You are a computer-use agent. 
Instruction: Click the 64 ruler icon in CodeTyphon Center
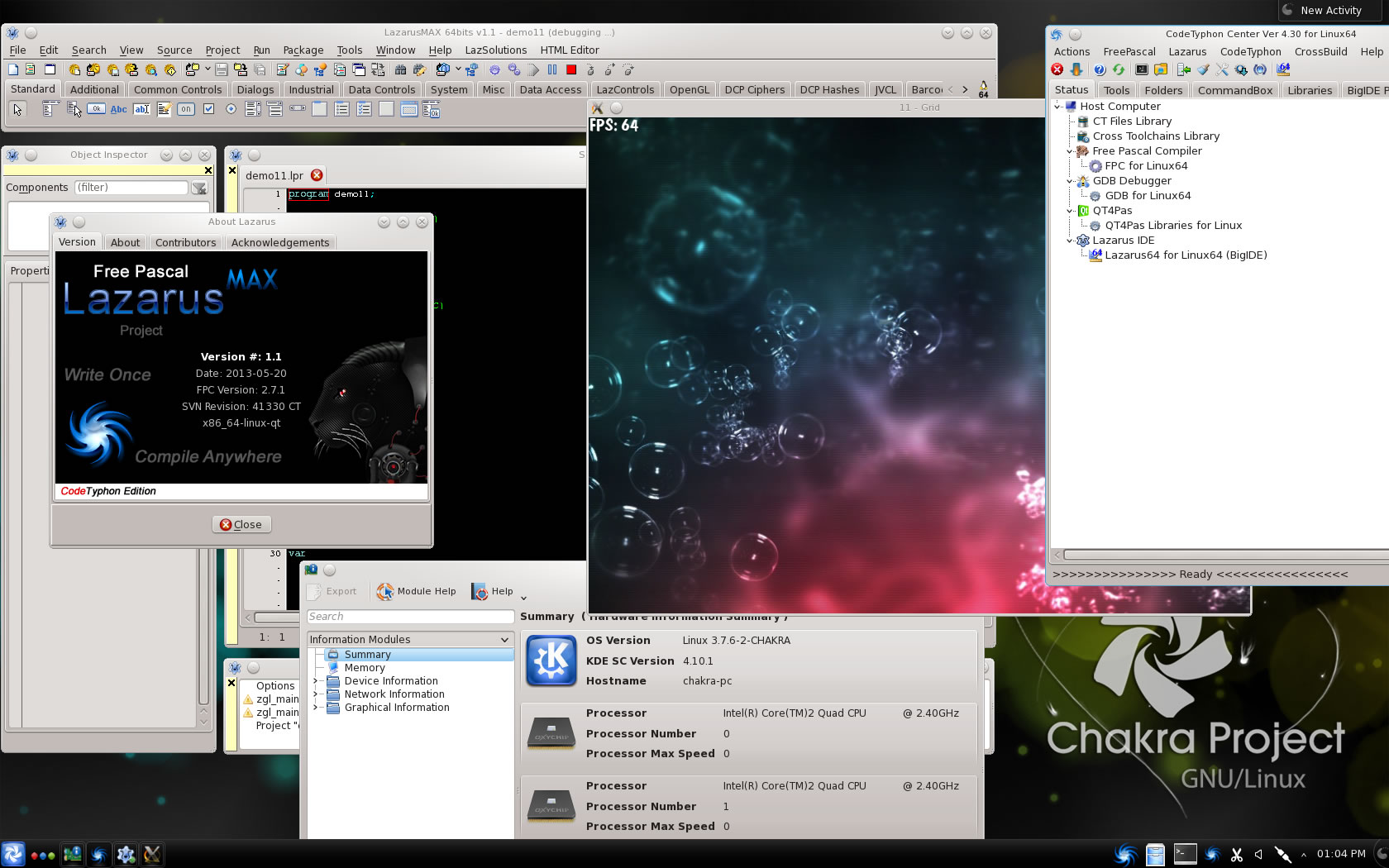(x=1283, y=69)
